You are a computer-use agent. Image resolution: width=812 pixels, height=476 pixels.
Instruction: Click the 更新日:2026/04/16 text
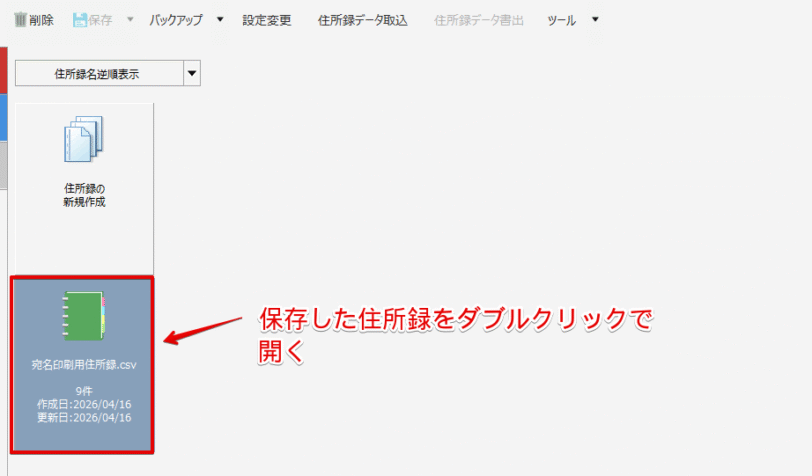pos(84,417)
